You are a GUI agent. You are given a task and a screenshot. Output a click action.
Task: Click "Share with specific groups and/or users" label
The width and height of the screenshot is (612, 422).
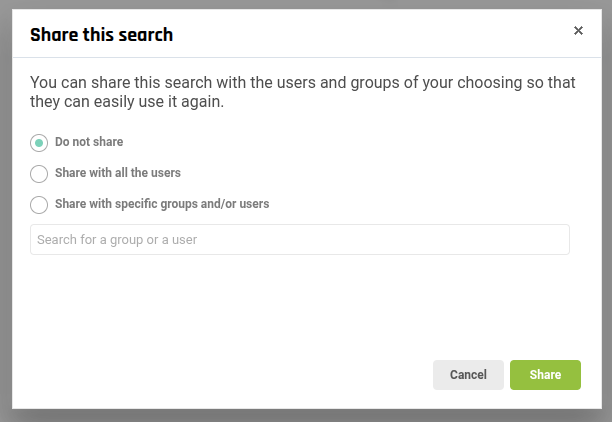162,204
